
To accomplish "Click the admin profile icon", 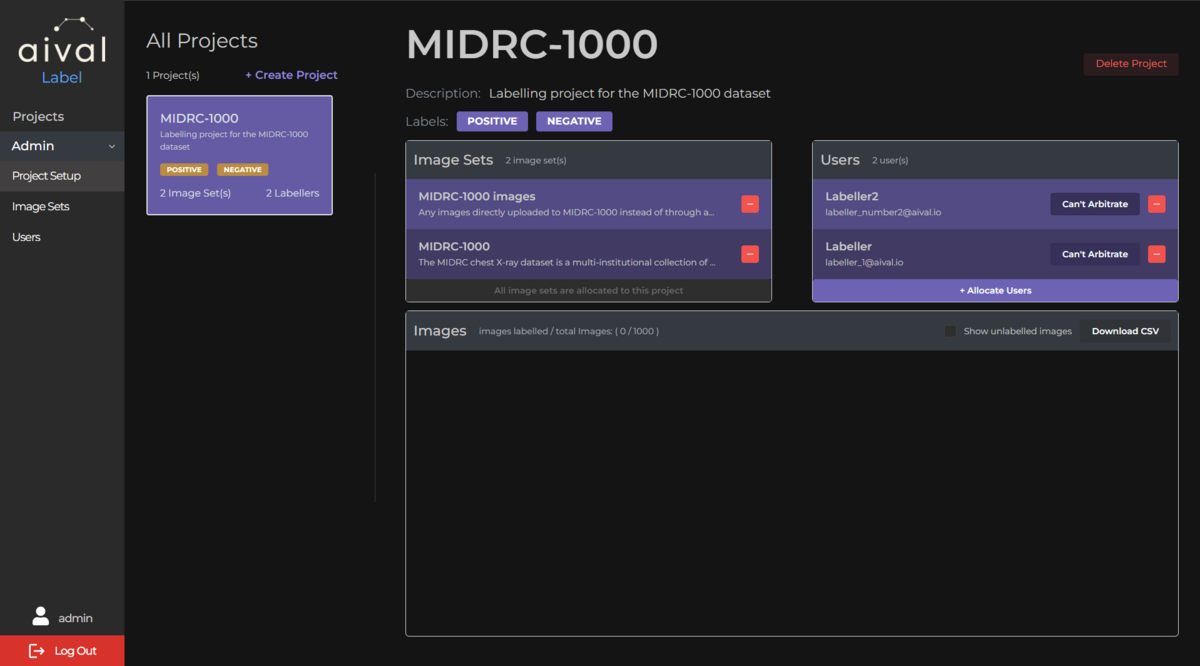I will 41,616.
